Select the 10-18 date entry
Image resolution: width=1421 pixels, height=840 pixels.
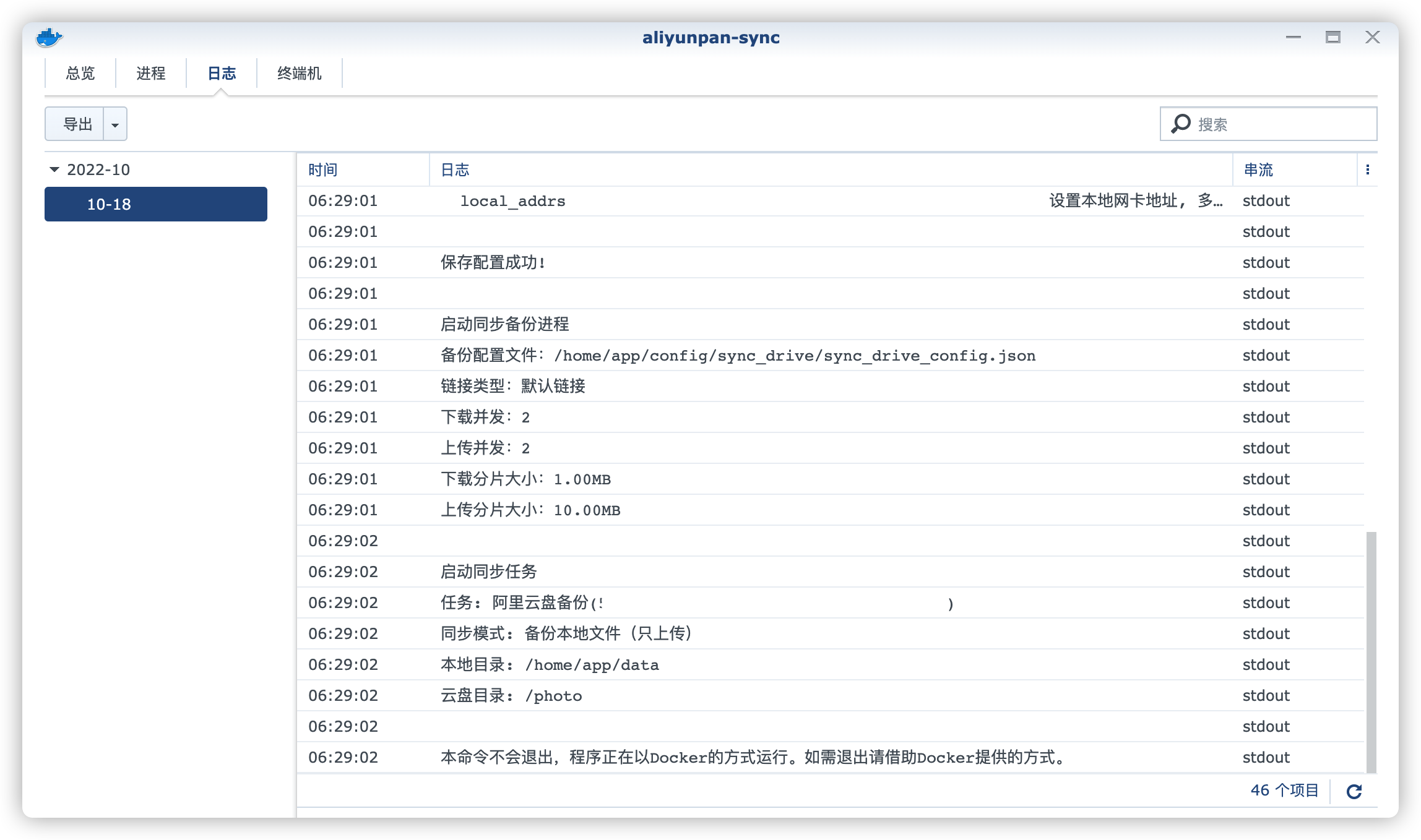tap(156, 204)
